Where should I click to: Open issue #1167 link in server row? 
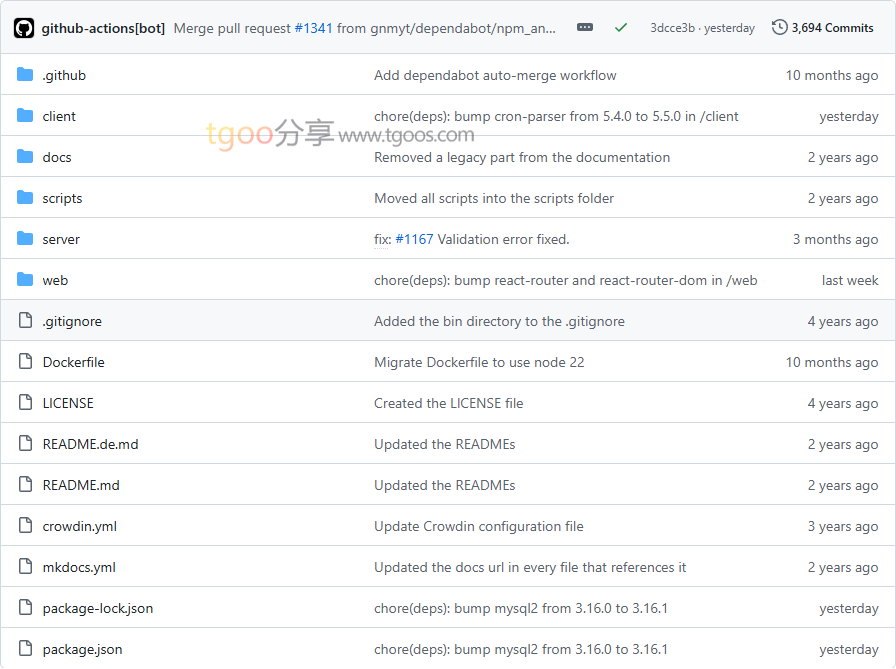[414, 239]
